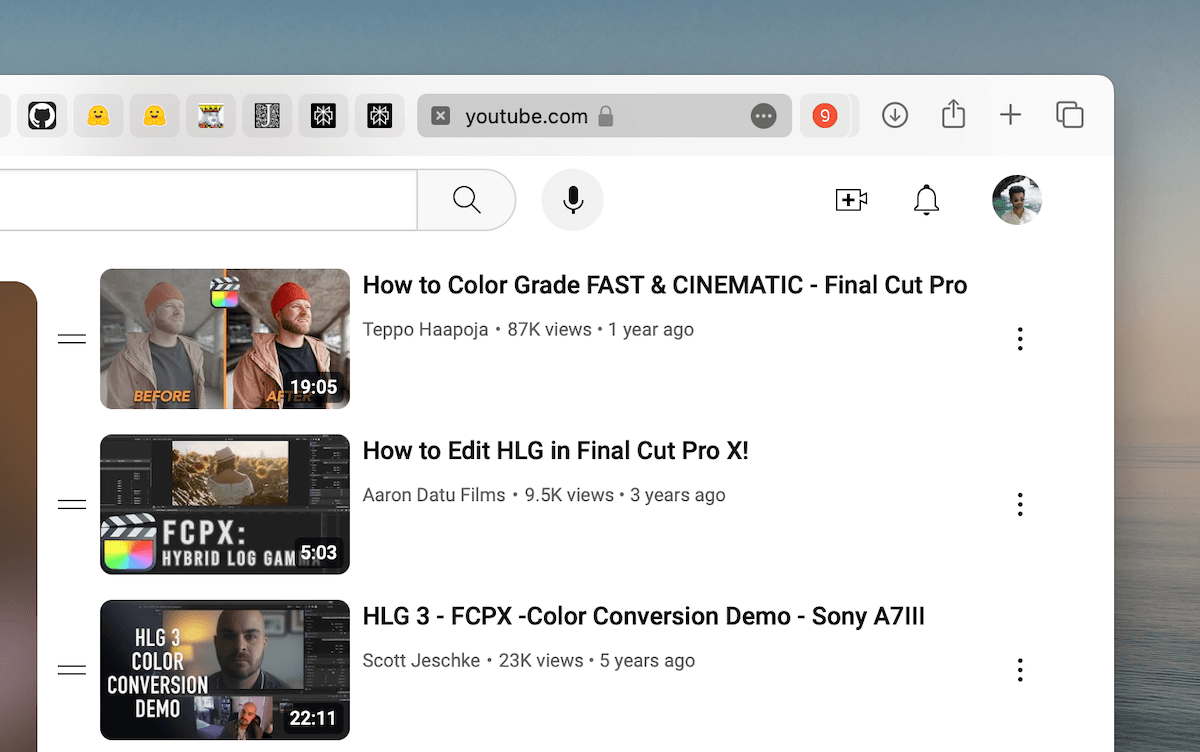Open a new Safari tab
Screen dimensions: 1200x752
tap(1011, 115)
